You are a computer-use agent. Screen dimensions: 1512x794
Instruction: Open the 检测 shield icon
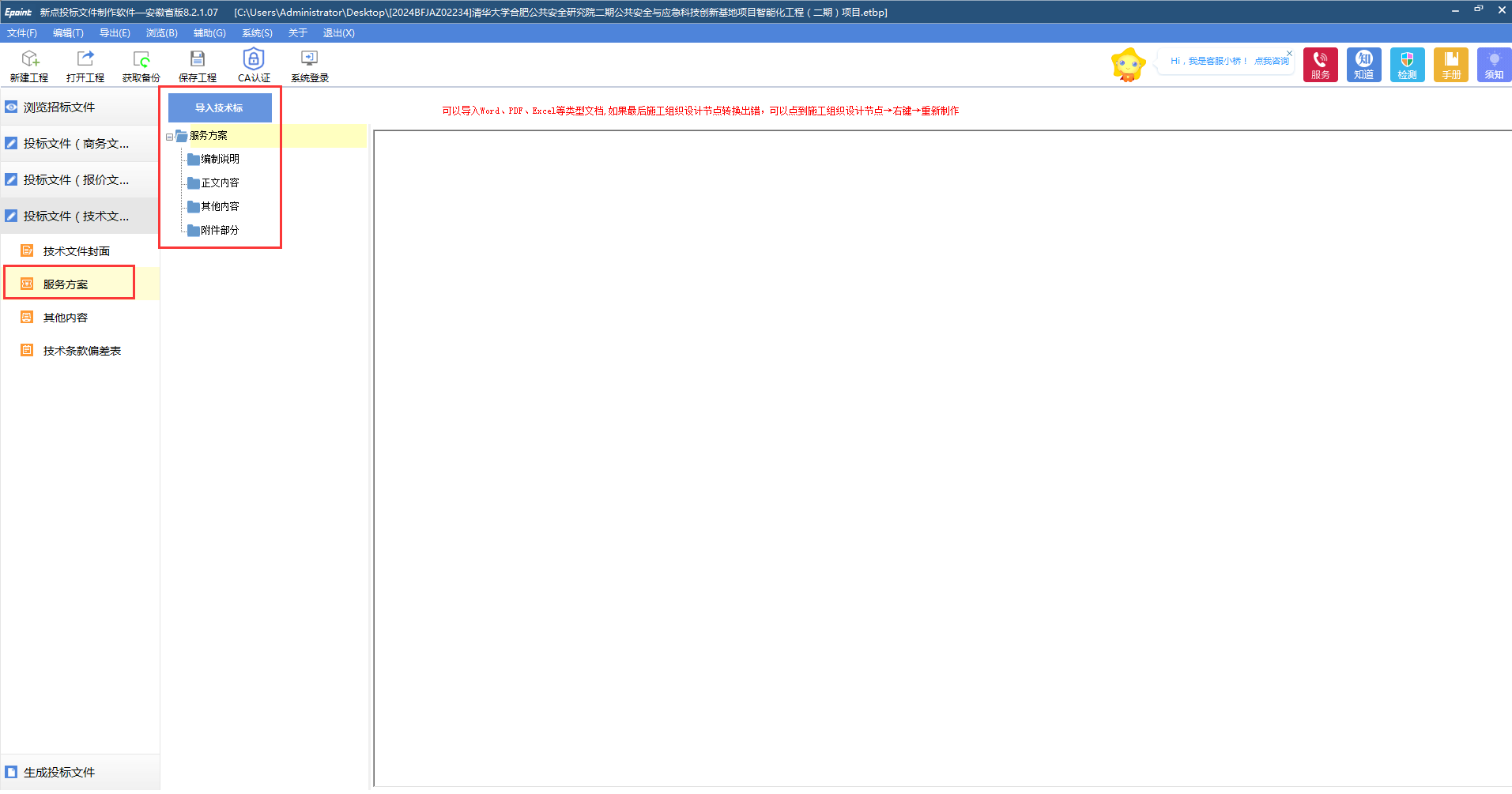click(1407, 65)
